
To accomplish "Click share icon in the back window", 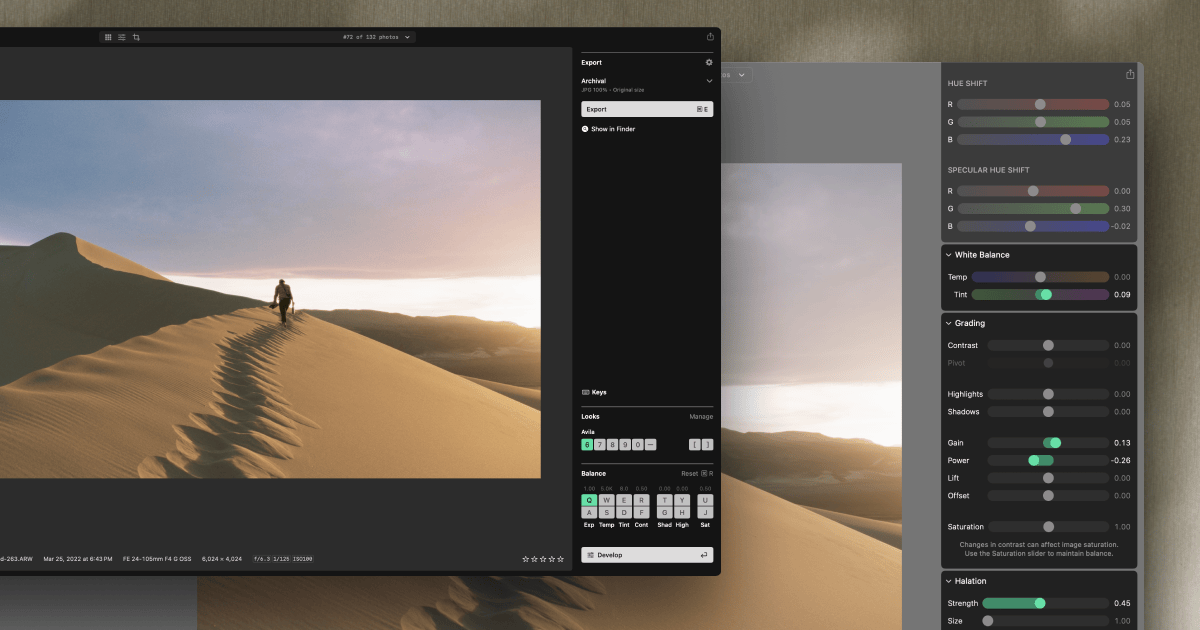I will [x=1130, y=74].
